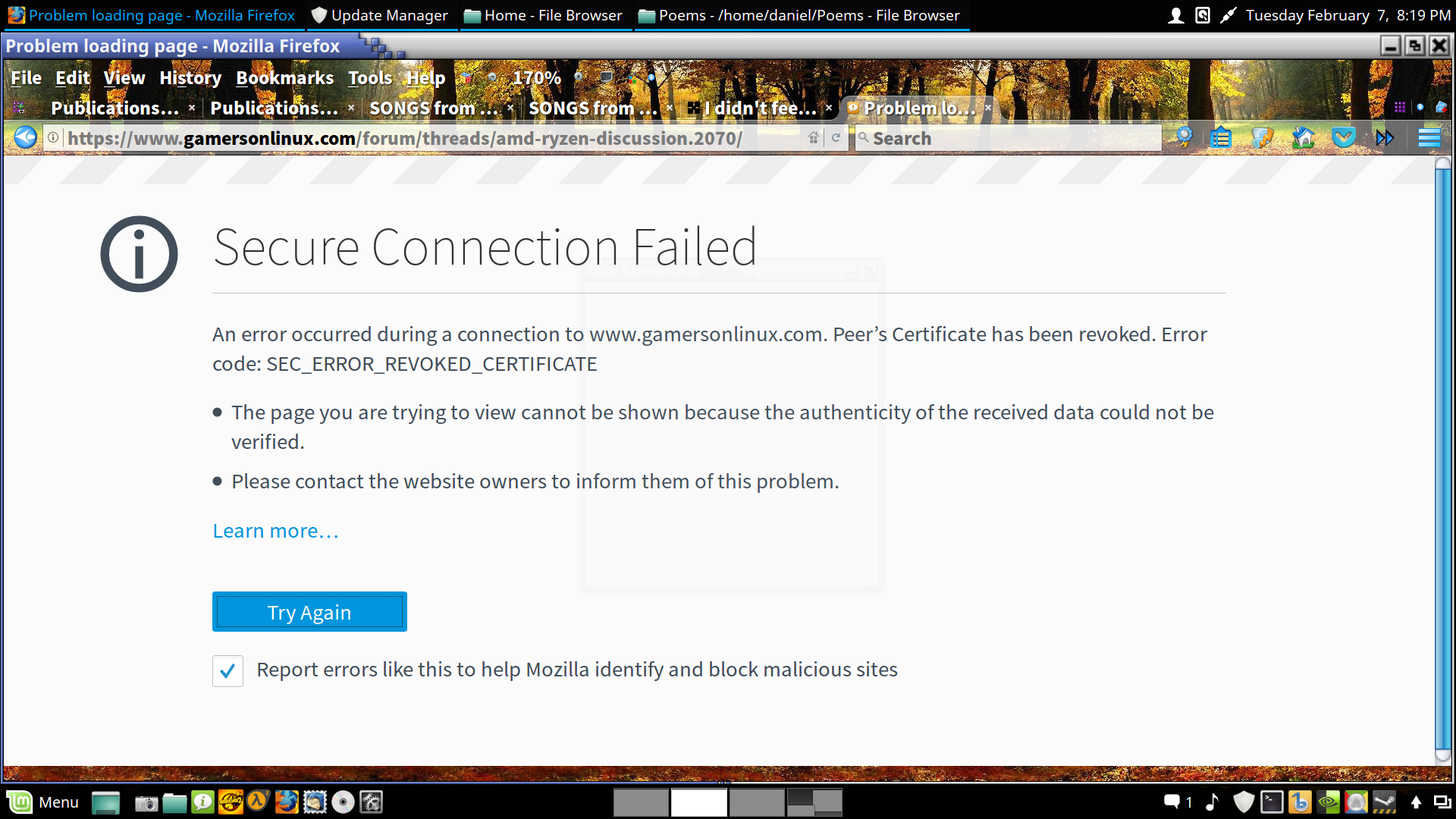Open the Firefox hamburger menu
This screenshot has height=819, width=1456.
click(1429, 138)
